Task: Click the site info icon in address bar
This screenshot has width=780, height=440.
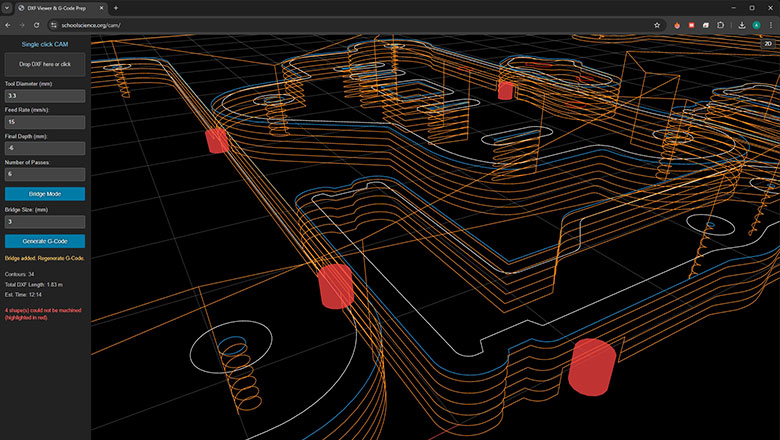Action: (54, 25)
